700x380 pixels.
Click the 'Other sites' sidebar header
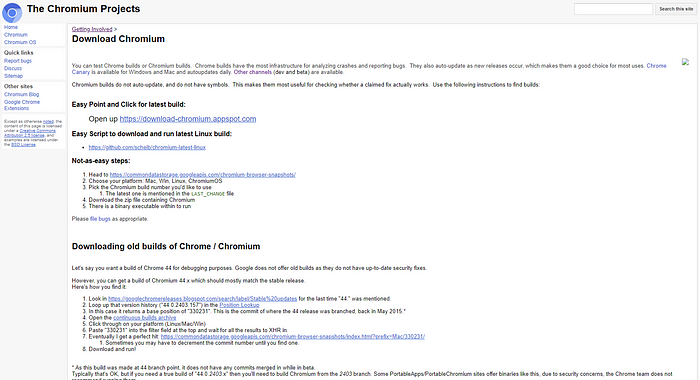[x=18, y=86]
